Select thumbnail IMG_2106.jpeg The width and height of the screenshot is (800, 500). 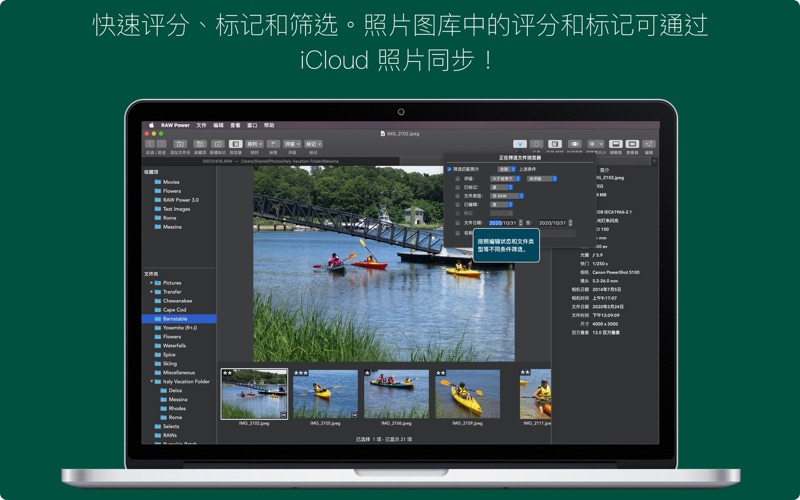point(396,394)
